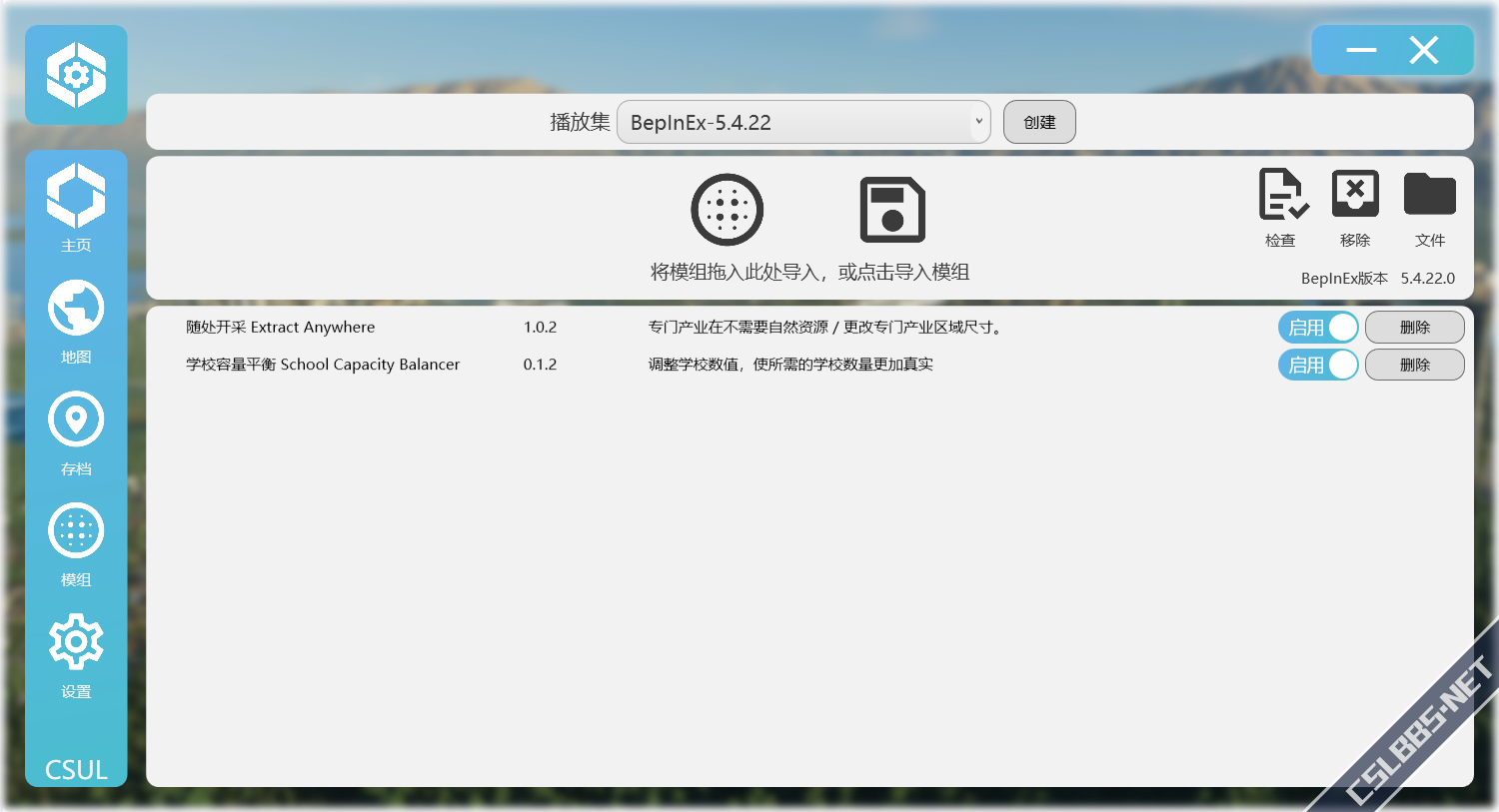
Task: Run the 检查 check tool
Action: [1282, 208]
